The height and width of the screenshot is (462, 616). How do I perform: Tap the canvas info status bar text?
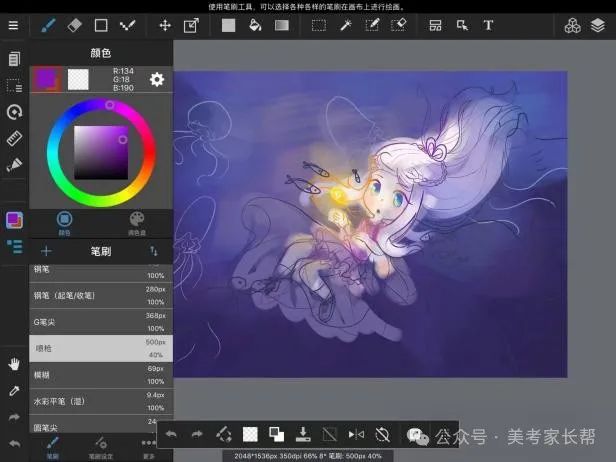[308, 456]
